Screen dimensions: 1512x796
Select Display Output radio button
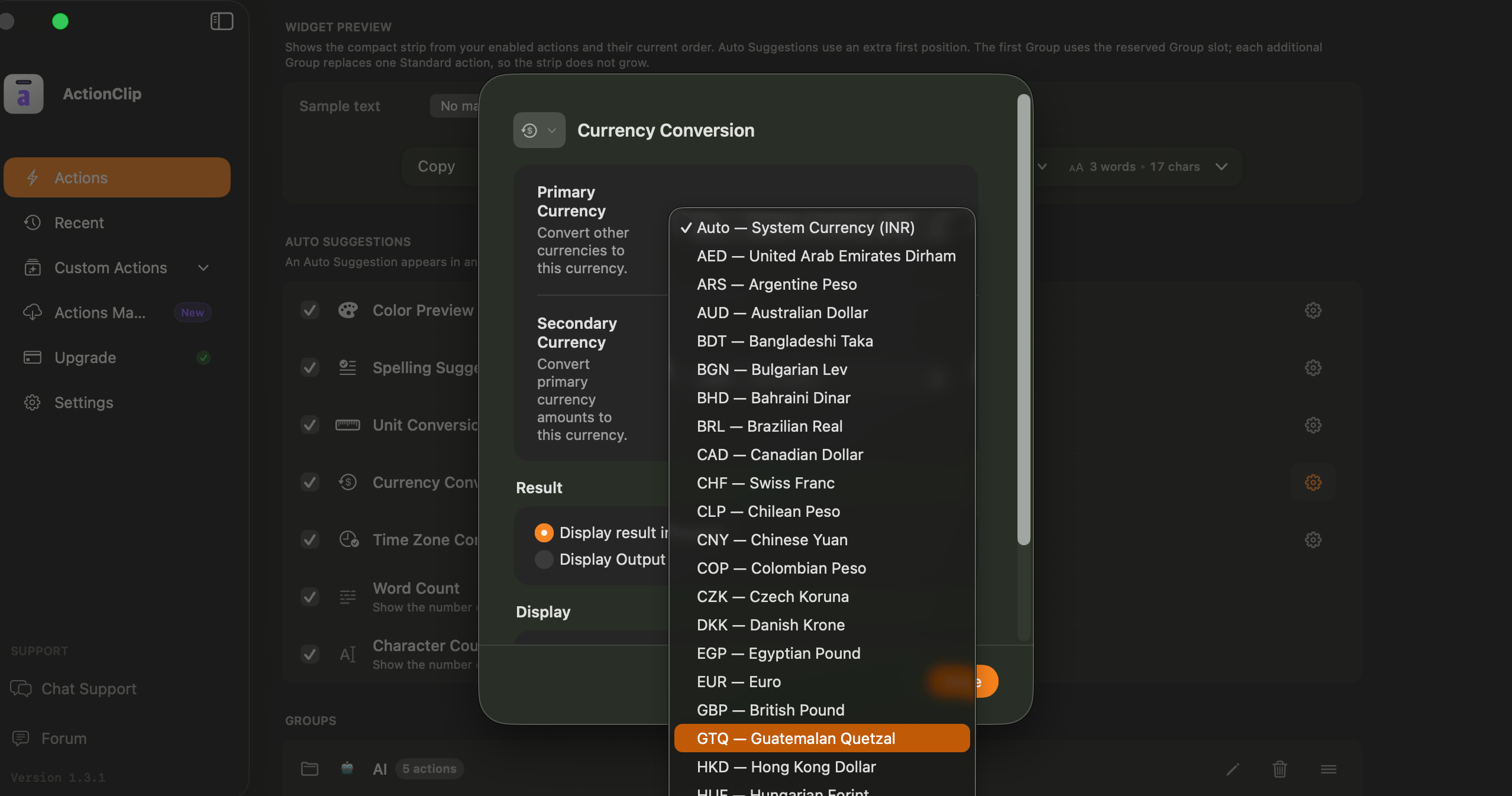(544, 559)
